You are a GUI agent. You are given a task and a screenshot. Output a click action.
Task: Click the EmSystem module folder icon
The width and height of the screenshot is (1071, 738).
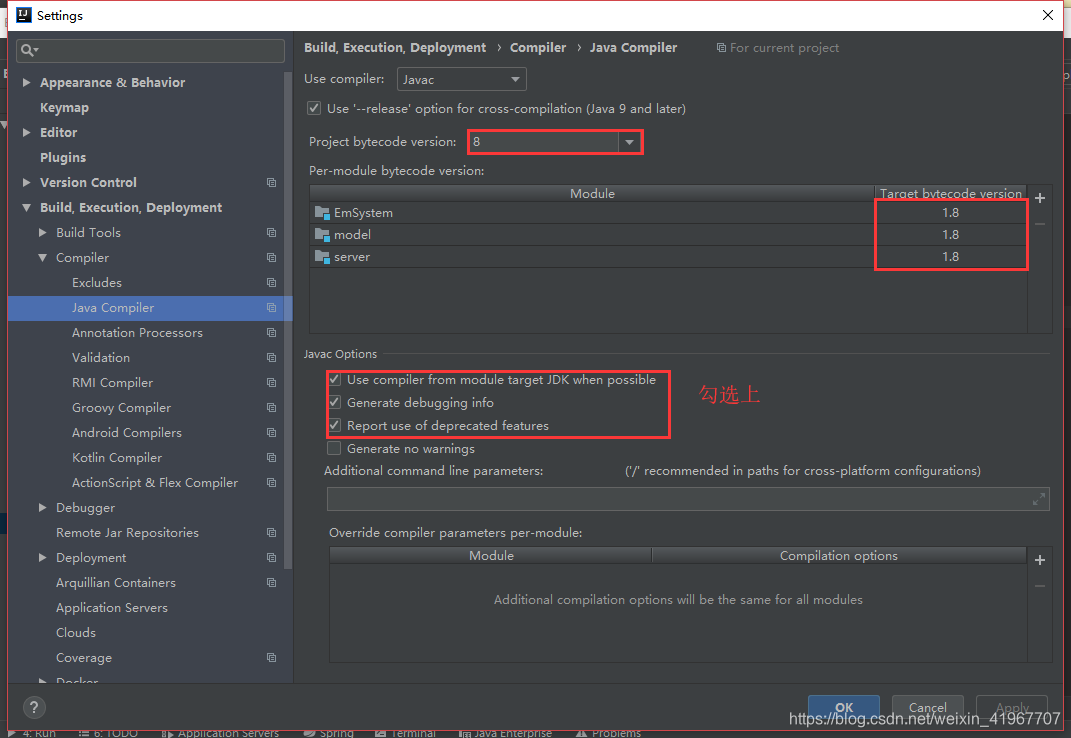(322, 213)
